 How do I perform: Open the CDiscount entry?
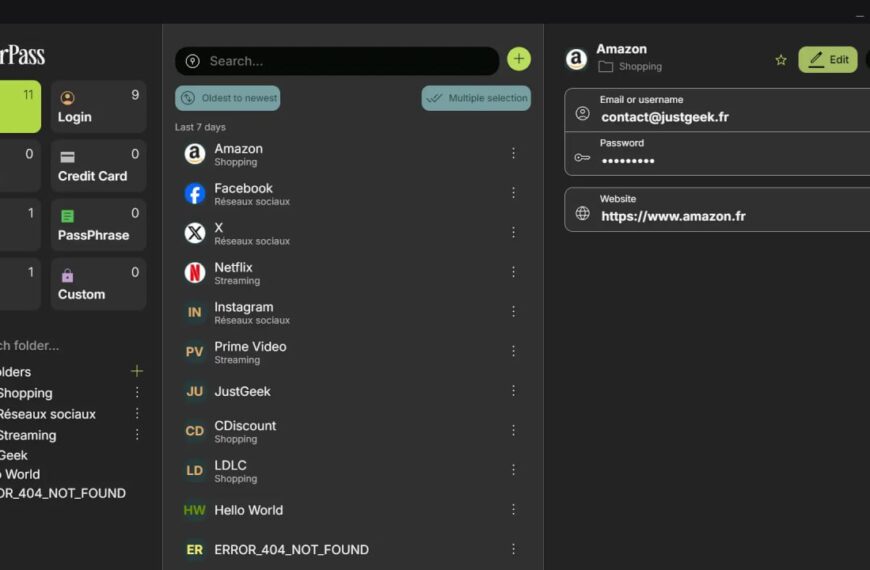352,431
